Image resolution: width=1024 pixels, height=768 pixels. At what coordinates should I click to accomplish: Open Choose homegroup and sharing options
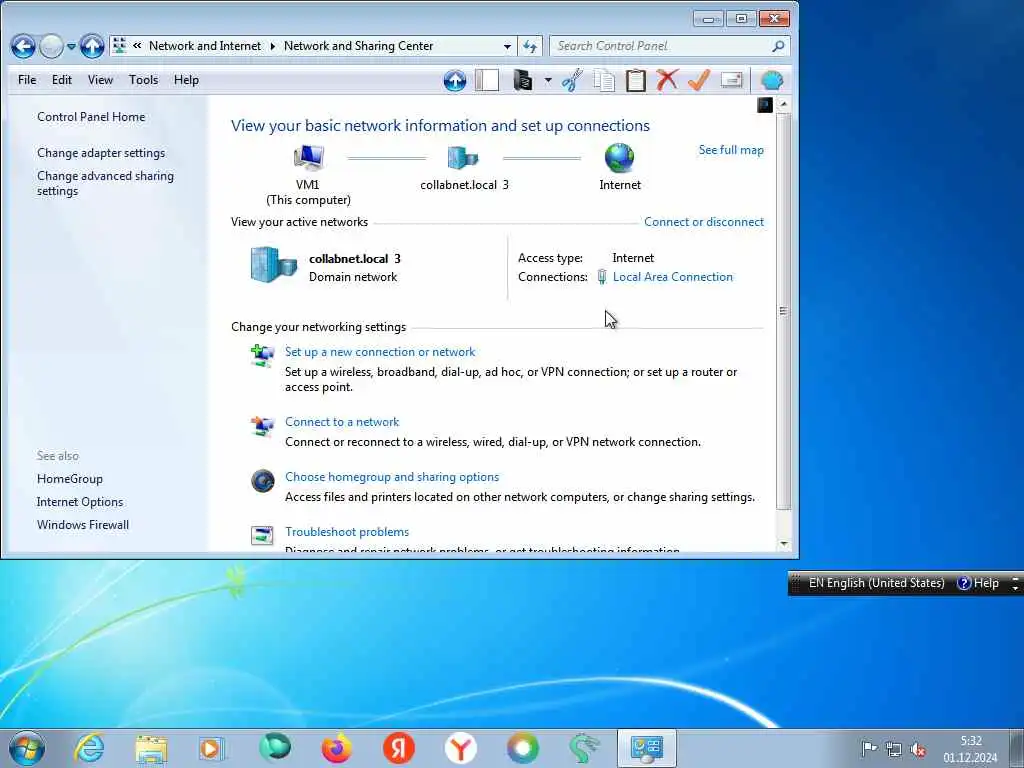point(392,477)
